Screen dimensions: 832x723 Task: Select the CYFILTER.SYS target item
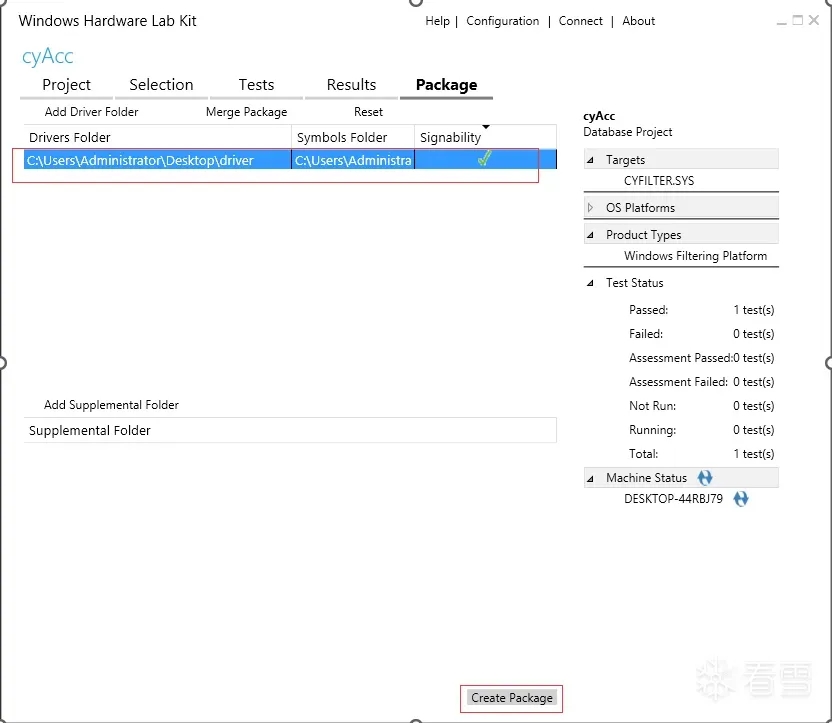pos(658,181)
